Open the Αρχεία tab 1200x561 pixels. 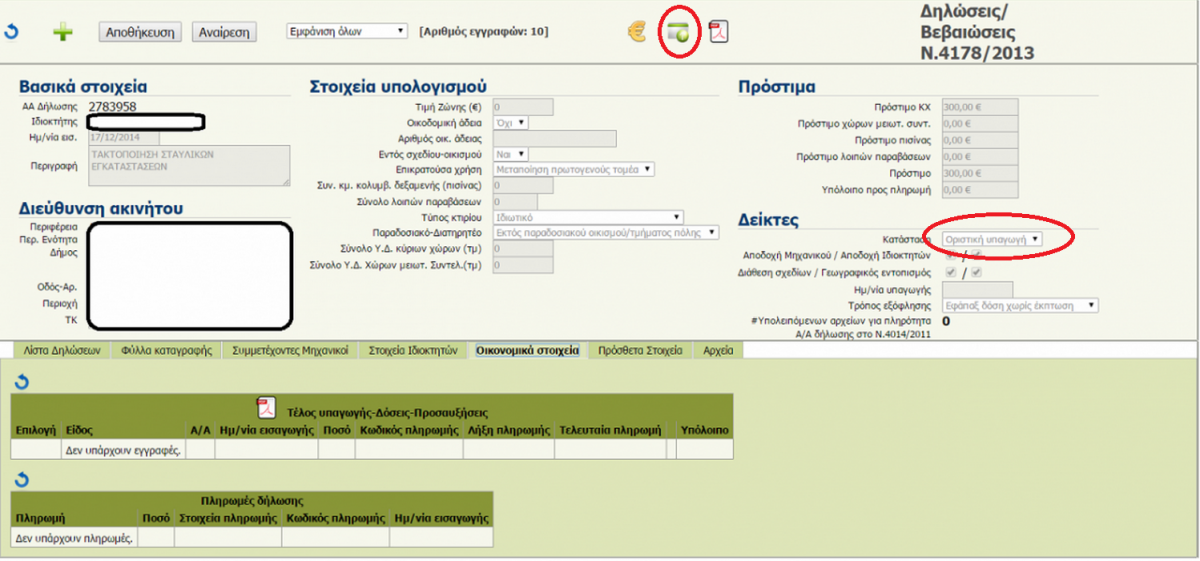(717, 351)
